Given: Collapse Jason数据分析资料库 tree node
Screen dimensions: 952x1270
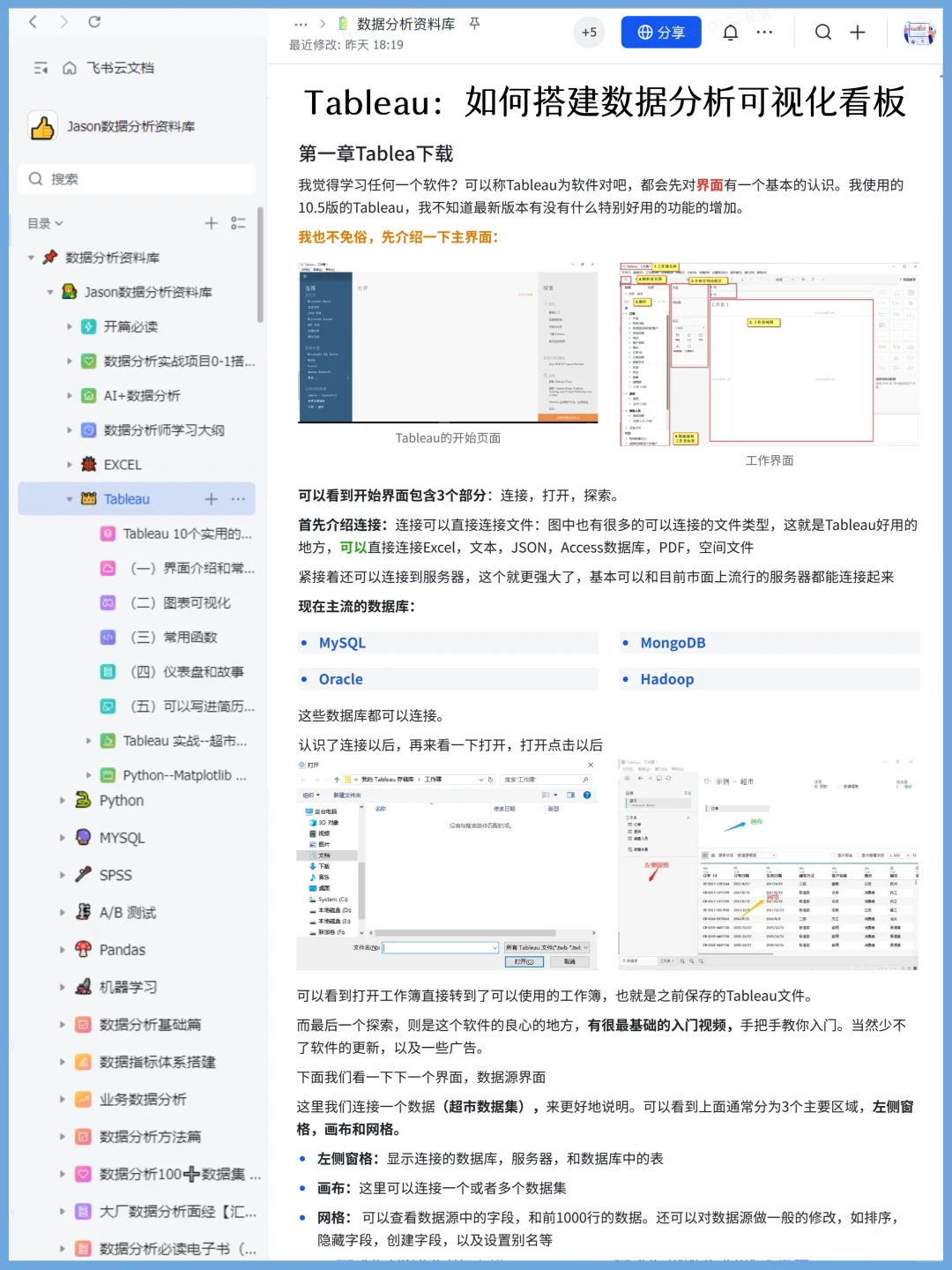Looking at the screenshot, I should [50, 292].
